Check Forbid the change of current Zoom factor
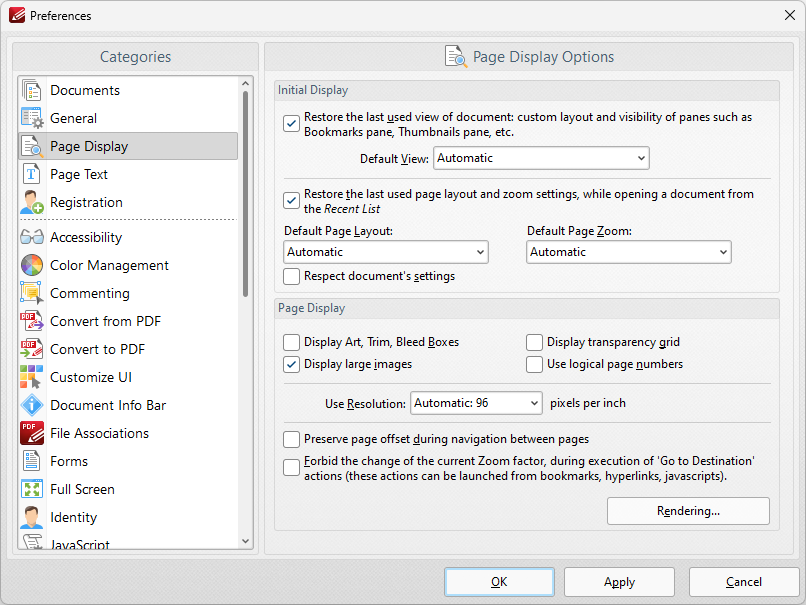The width and height of the screenshot is (806, 605). pos(291,468)
